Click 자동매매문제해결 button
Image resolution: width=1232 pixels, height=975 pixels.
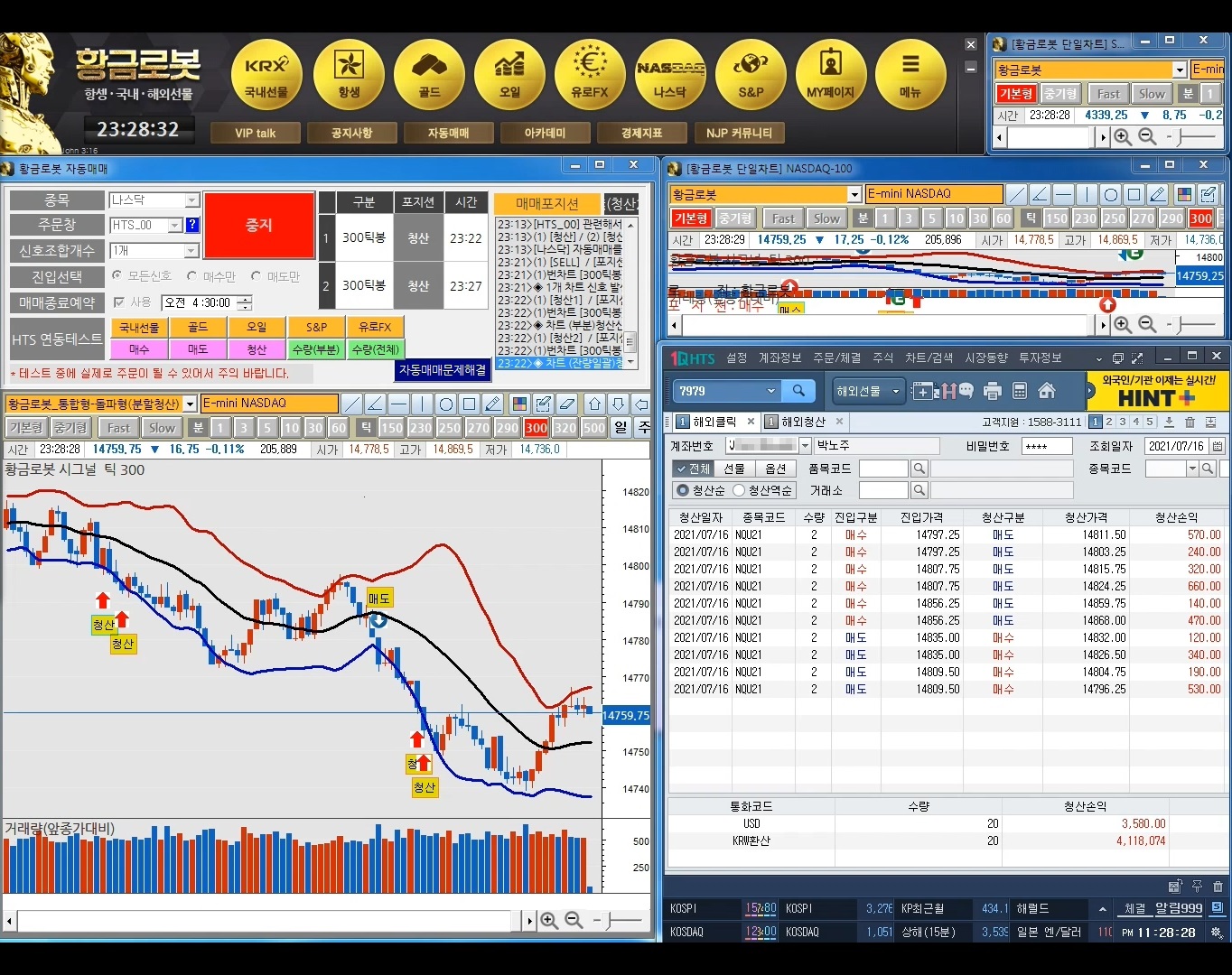(443, 369)
